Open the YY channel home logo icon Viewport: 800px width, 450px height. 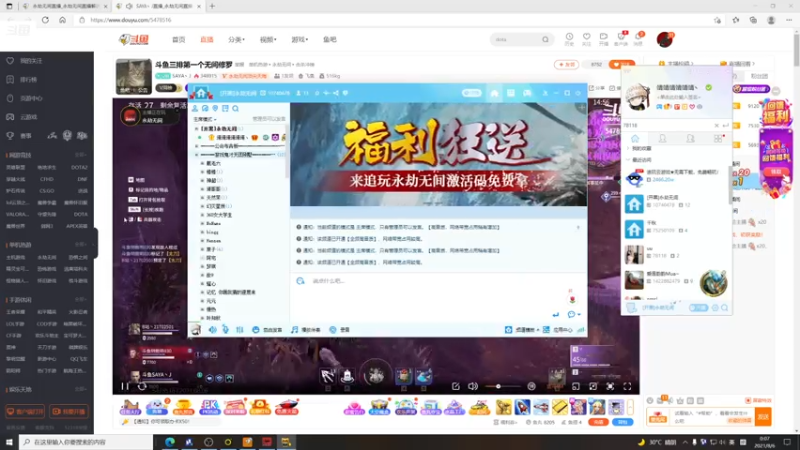(201, 93)
